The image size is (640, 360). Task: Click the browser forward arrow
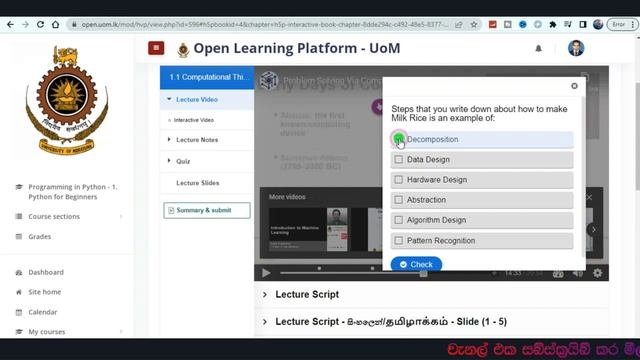[25, 24]
